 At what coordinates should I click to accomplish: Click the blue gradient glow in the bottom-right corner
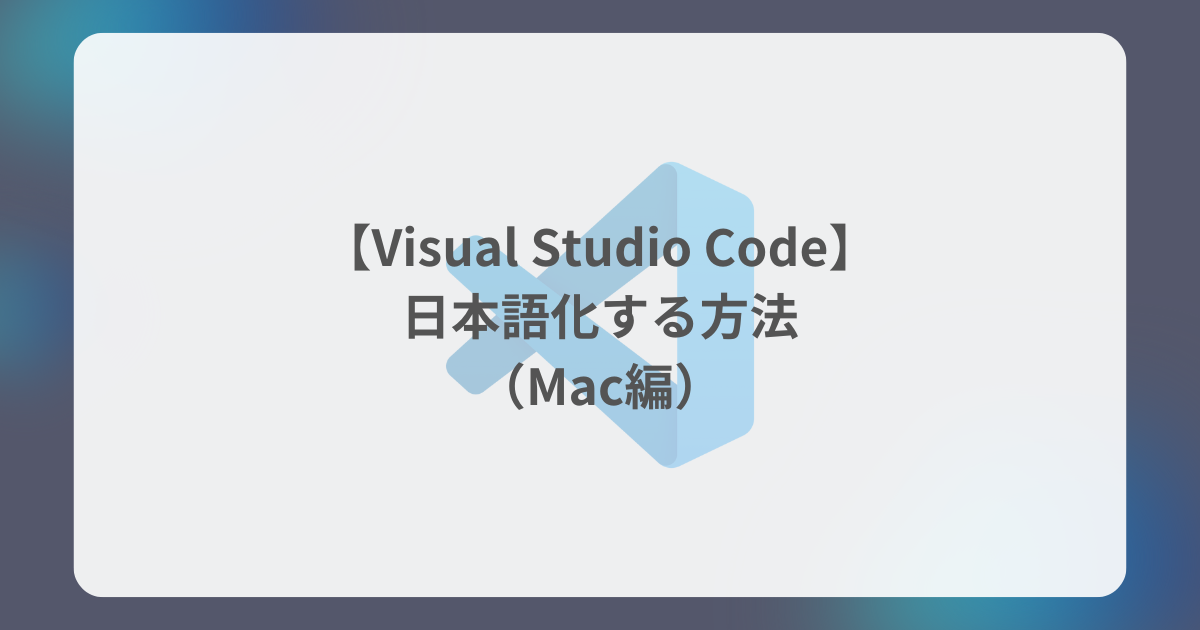tap(1160, 580)
